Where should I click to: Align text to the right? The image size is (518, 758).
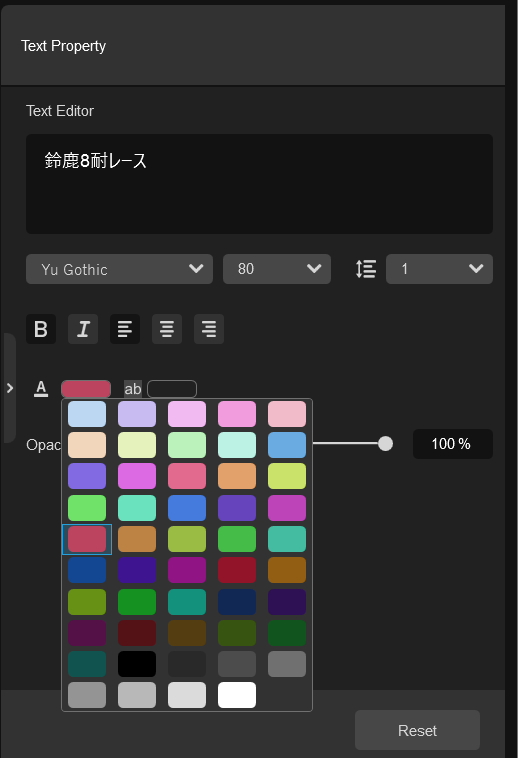click(x=209, y=329)
